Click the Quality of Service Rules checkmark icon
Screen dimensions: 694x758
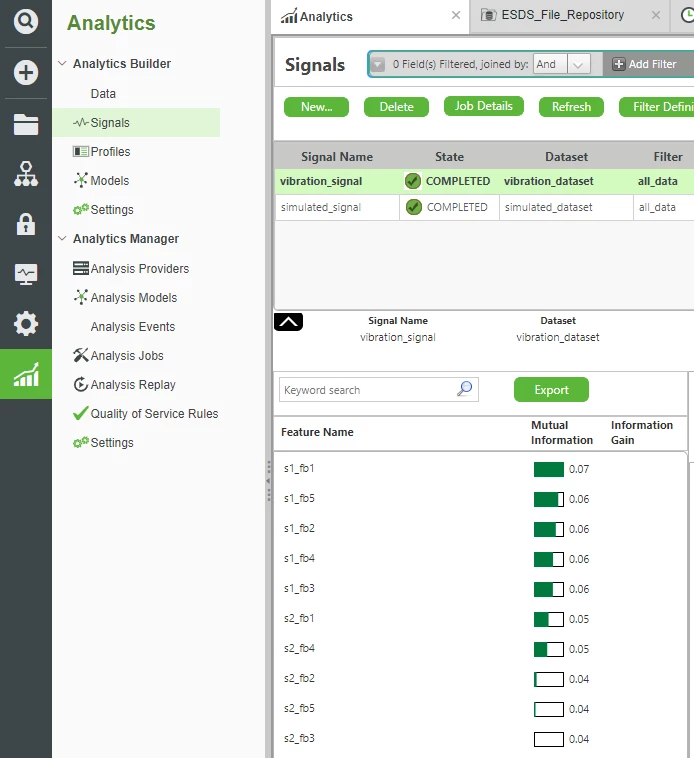[x=81, y=413]
